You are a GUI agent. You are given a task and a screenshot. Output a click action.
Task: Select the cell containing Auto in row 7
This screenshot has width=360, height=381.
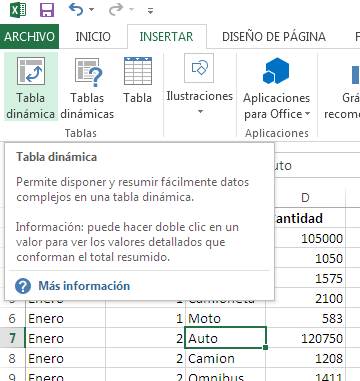[225, 338]
